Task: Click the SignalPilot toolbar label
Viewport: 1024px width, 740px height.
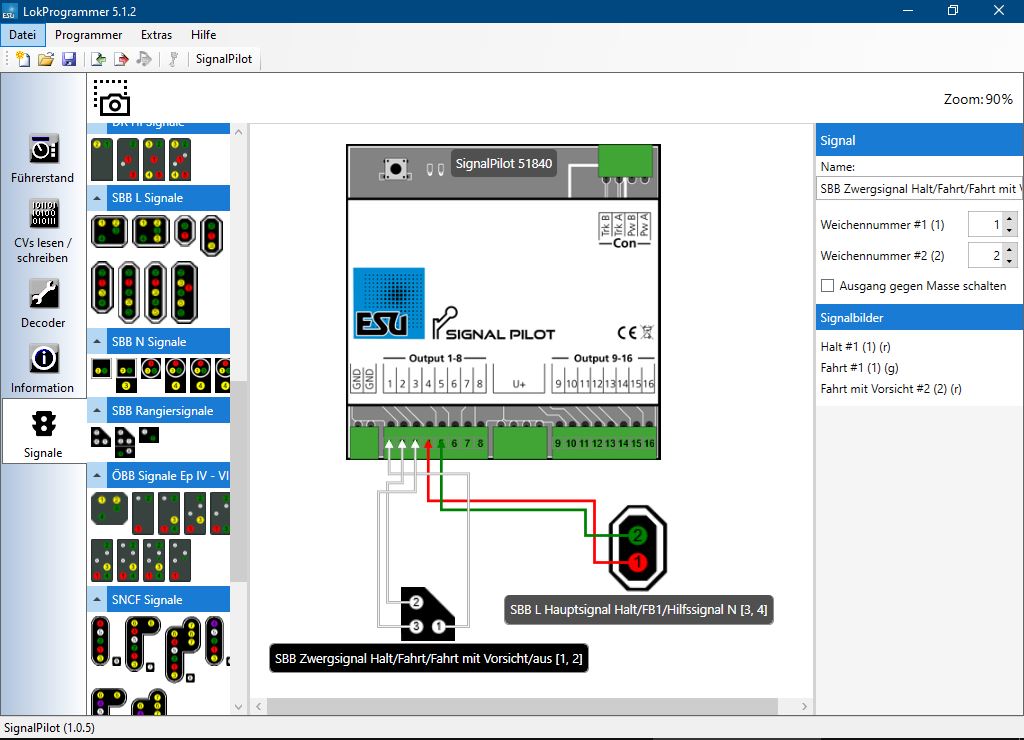Action: pyautogui.click(x=224, y=59)
